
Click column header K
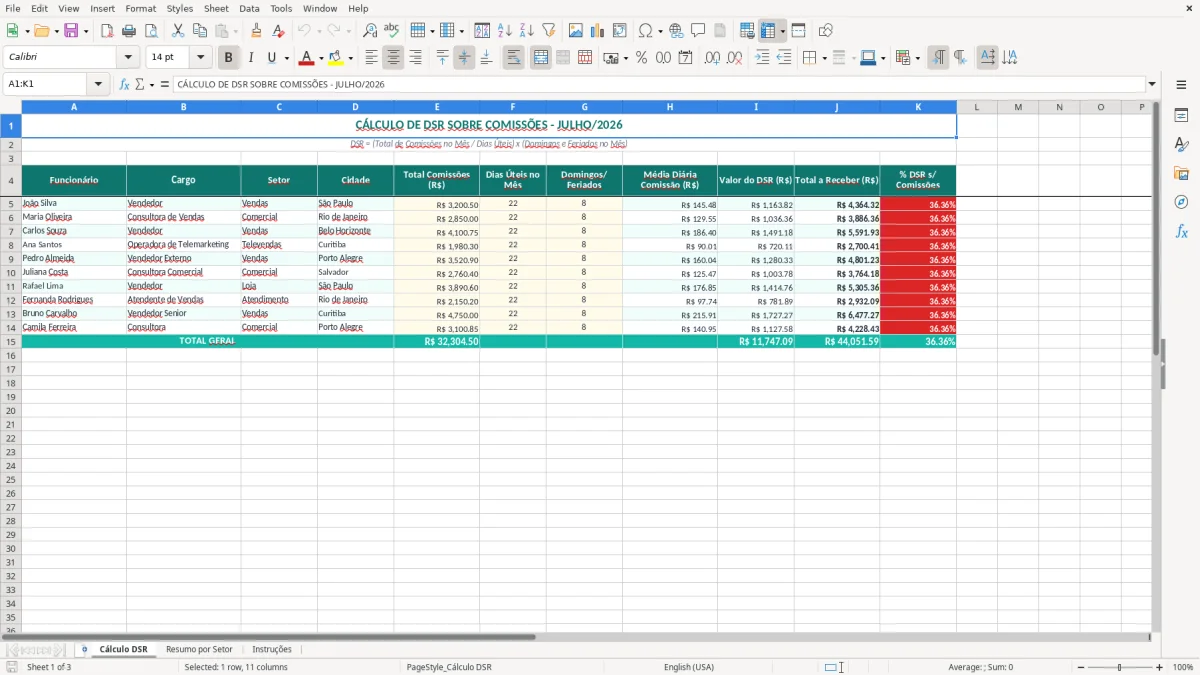[918, 106]
